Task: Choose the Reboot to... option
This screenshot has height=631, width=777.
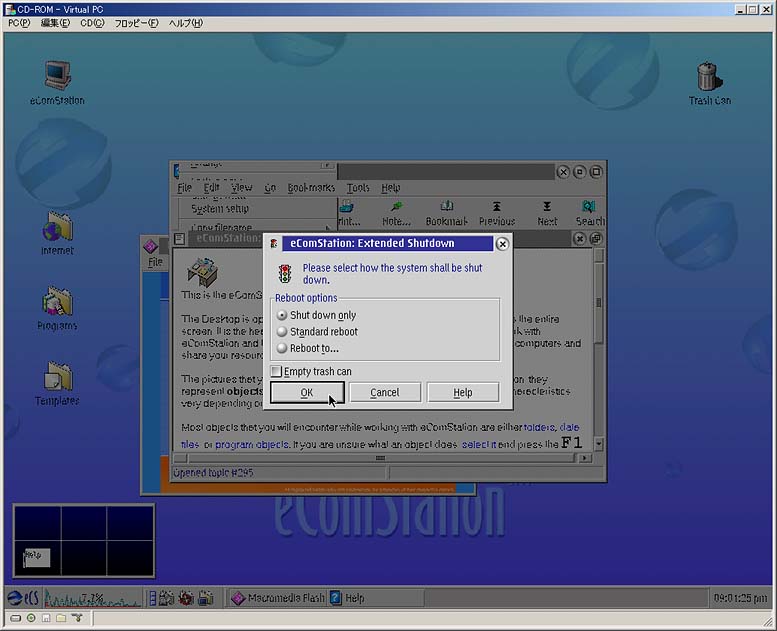Action: (x=308, y=348)
